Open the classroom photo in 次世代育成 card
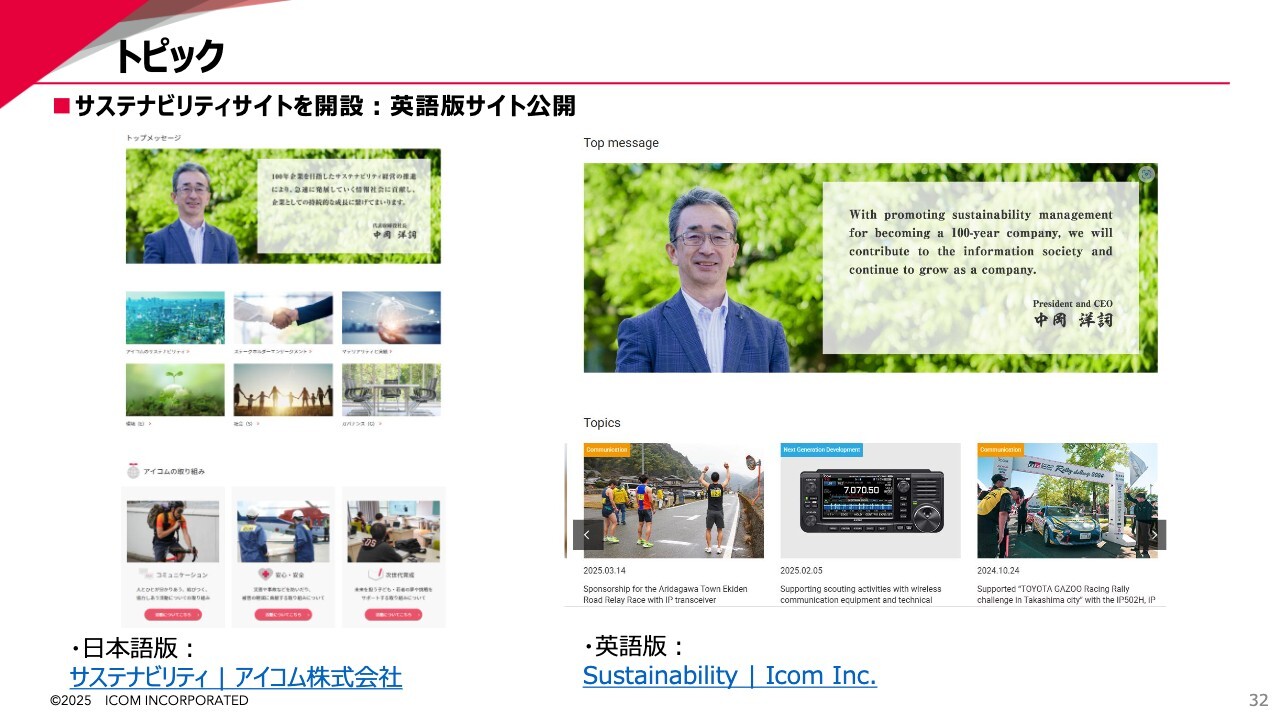This screenshot has width=1280, height=720. (393, 531)
